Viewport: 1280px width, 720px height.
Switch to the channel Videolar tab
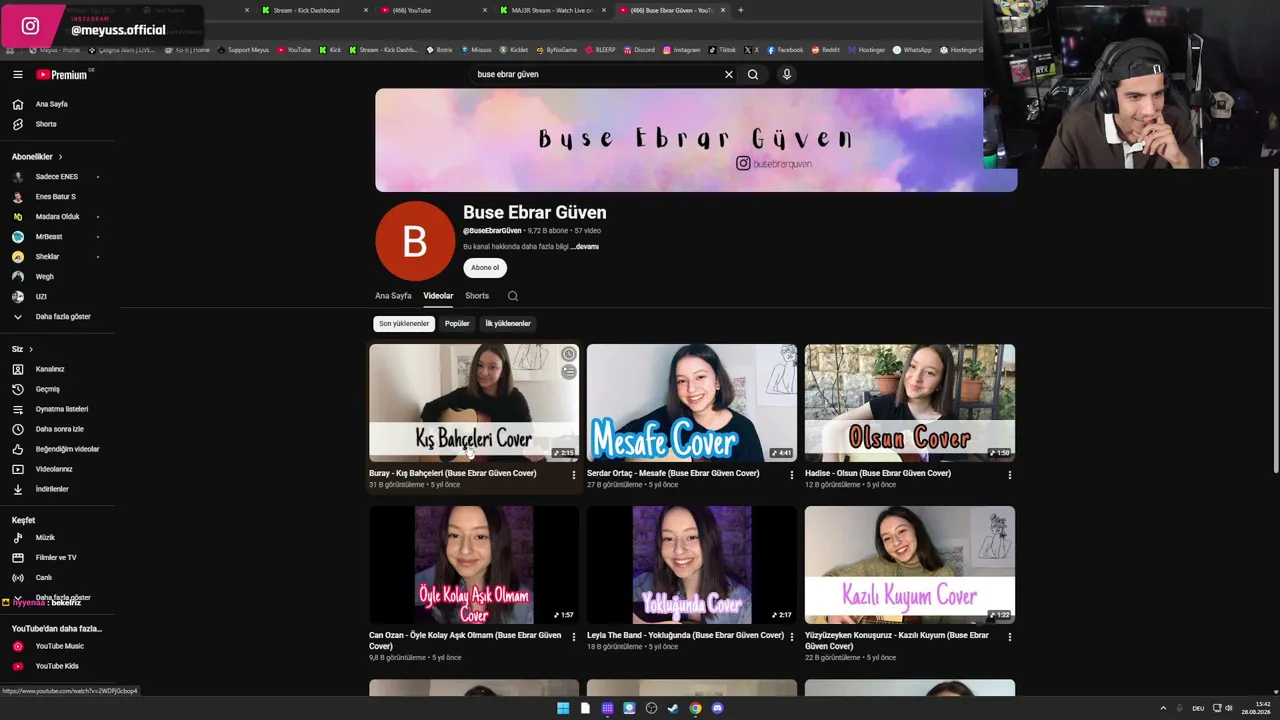pos(438,296)
